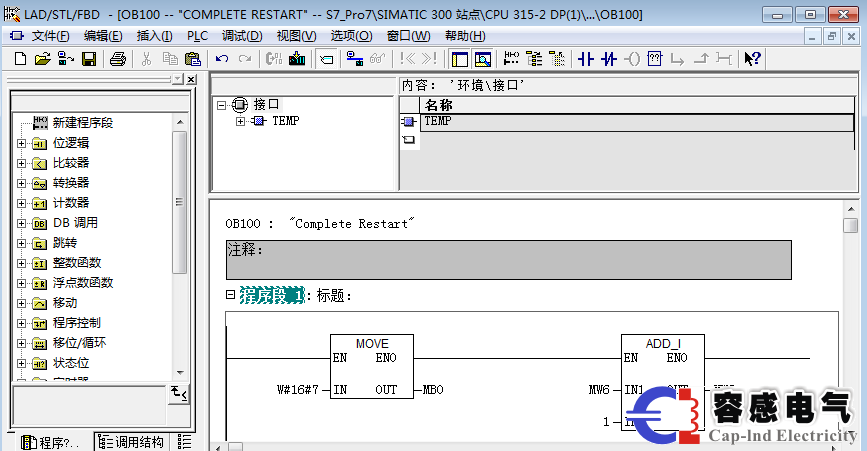This screenshot has height=451, width=867.
Task: Open the 视图(V) menu
Action: pyautogui.click(x=296, y=36)
